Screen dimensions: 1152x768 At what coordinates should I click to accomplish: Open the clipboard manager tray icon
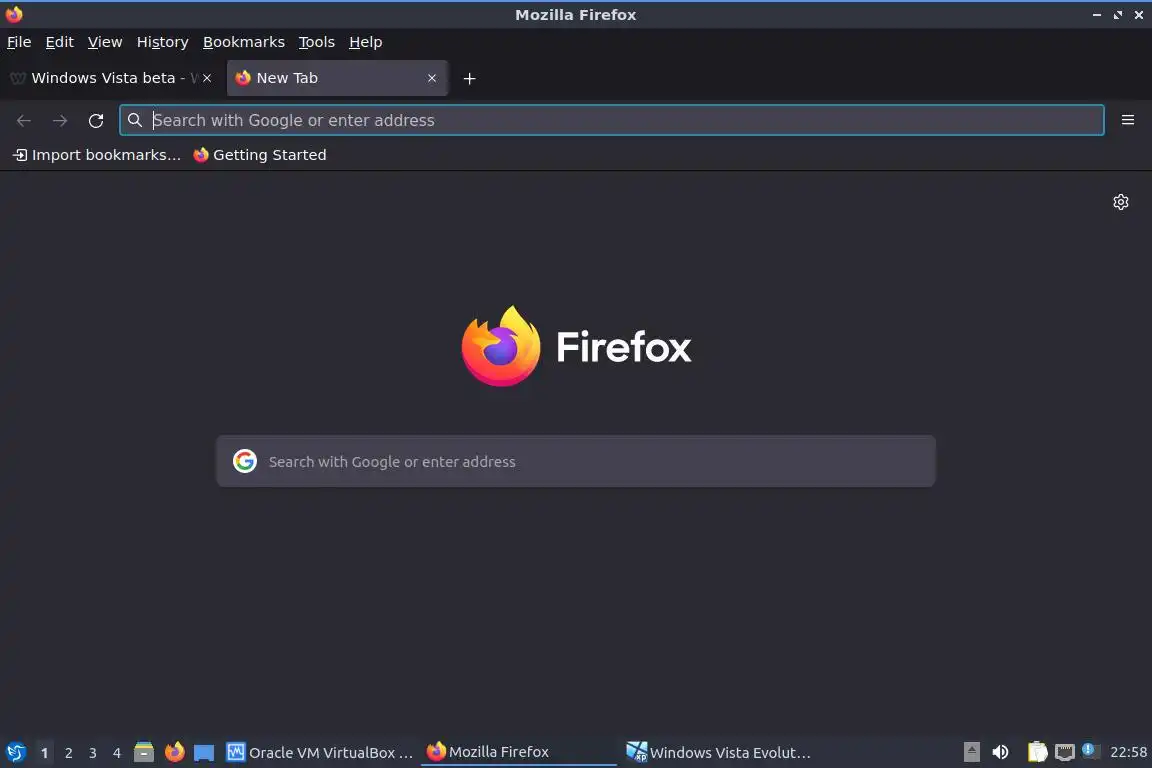pos(1037,752)
